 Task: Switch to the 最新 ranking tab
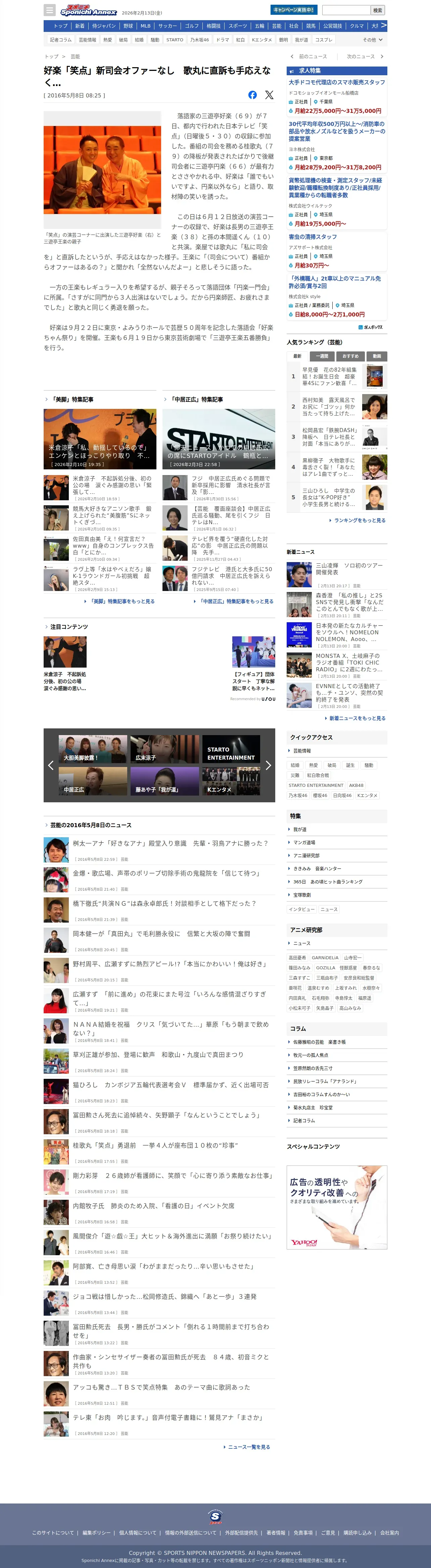297,356
